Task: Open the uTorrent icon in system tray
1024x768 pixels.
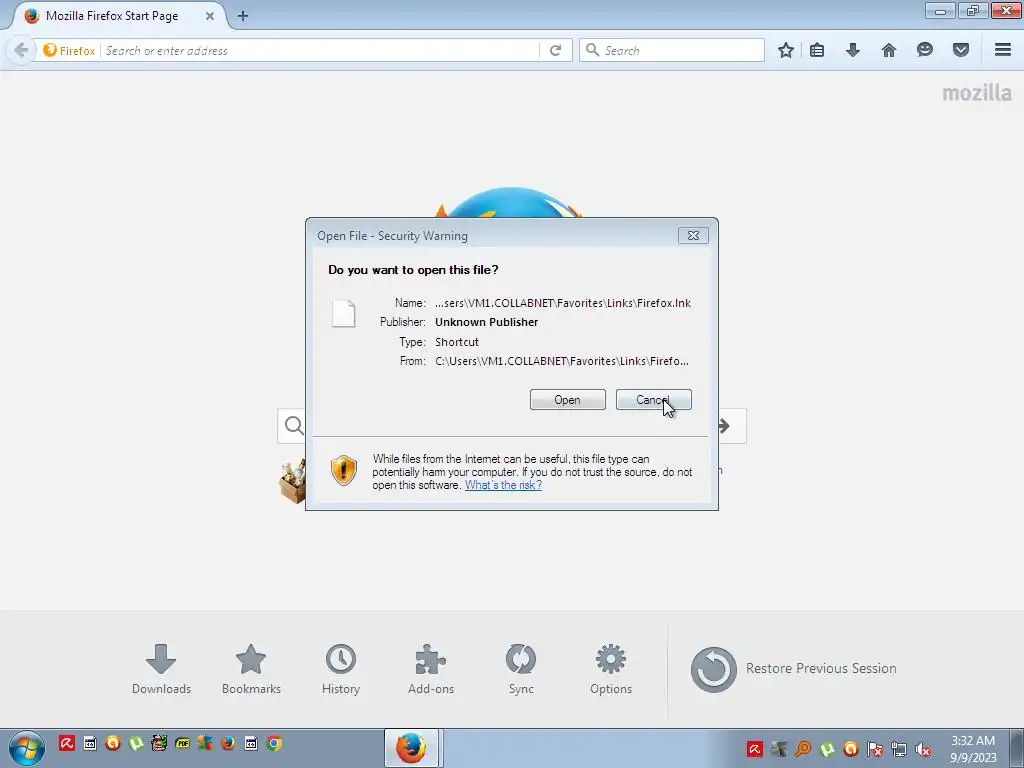Action: 827,749
